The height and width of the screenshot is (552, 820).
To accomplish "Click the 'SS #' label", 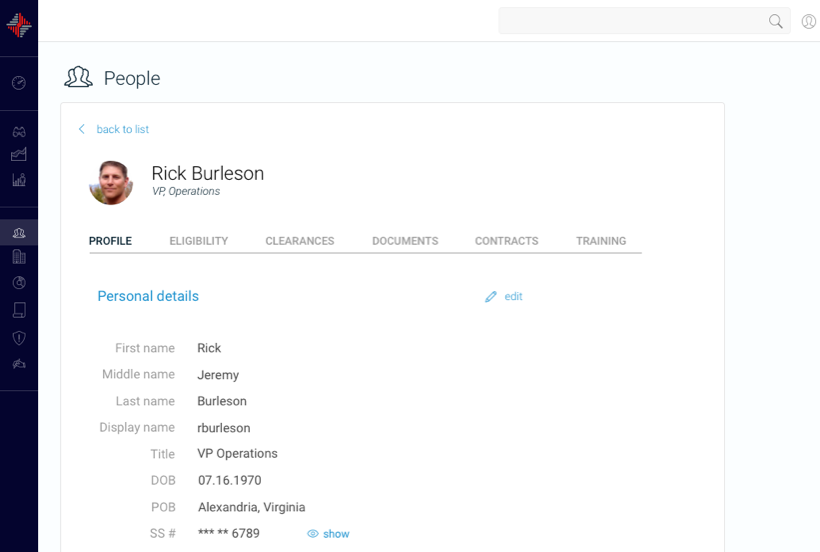I will pyautogui.click(x=163, y=533).
